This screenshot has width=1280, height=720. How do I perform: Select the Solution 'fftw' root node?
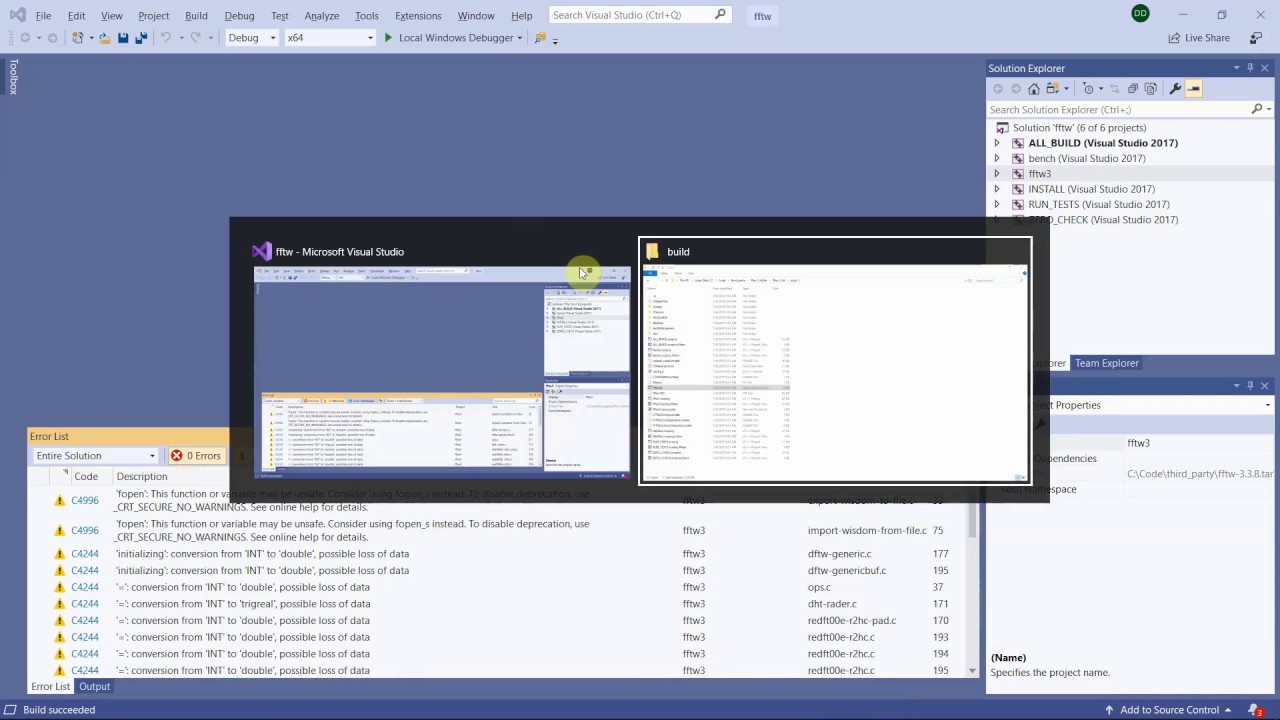pos(1079,128)
